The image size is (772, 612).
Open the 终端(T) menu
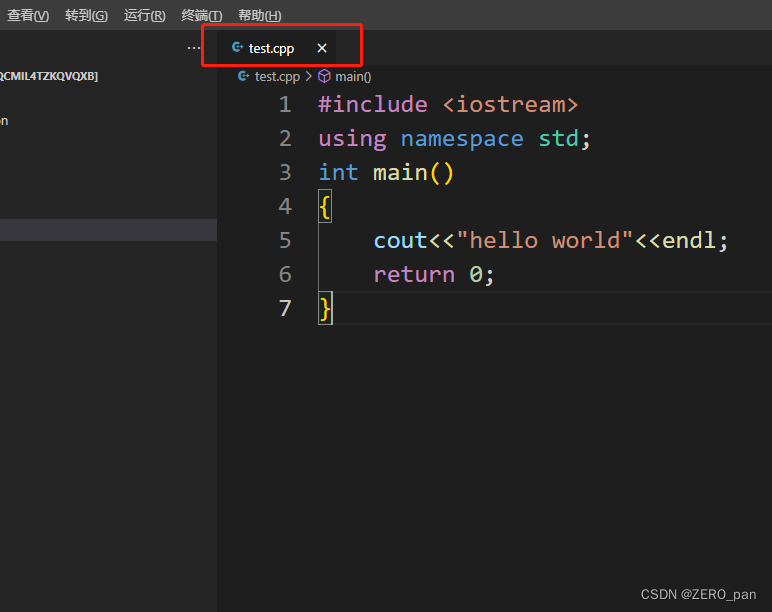pyautogui.click(x=202, y=15)
